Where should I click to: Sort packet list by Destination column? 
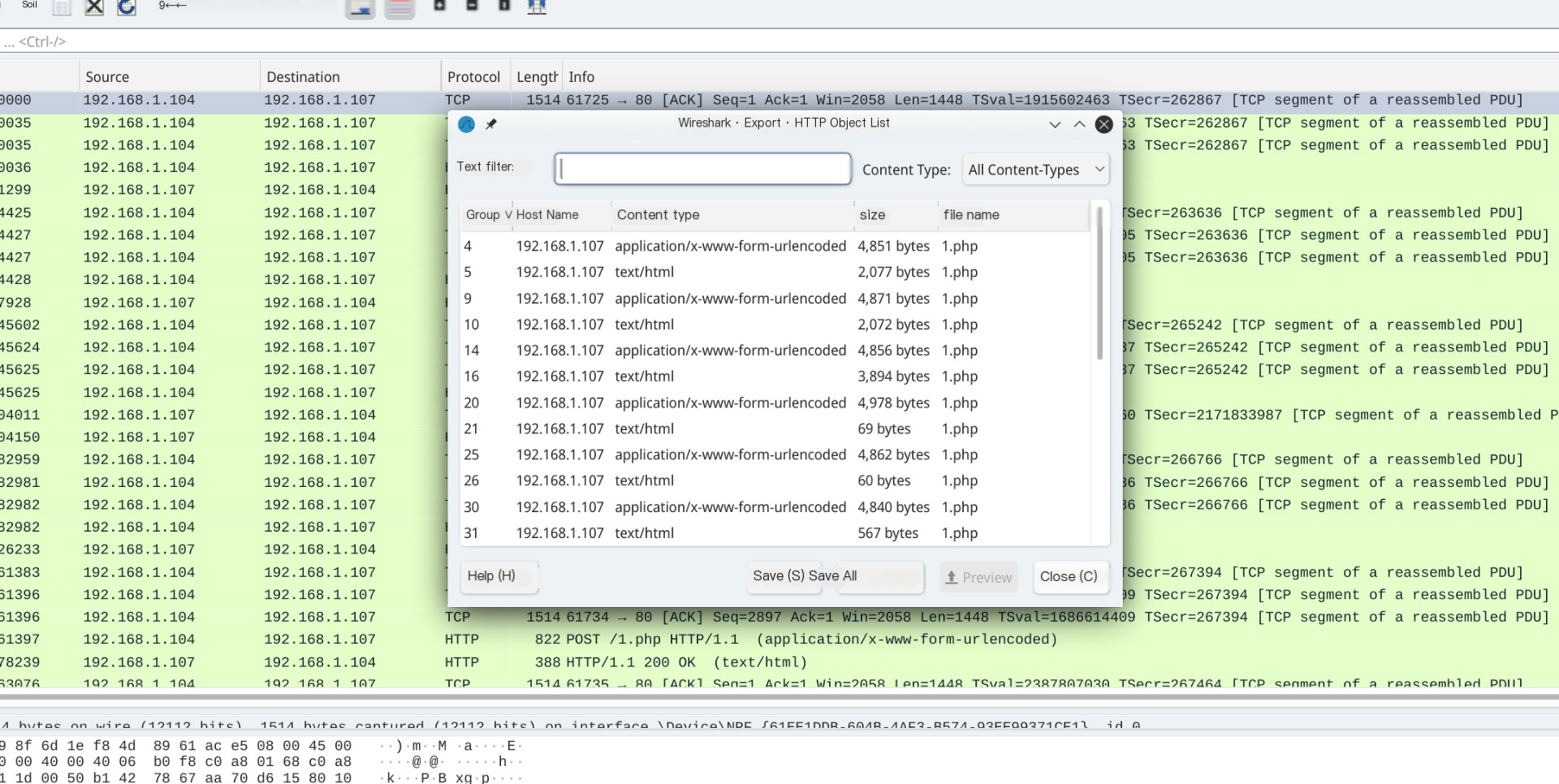(x=351, y=77)
